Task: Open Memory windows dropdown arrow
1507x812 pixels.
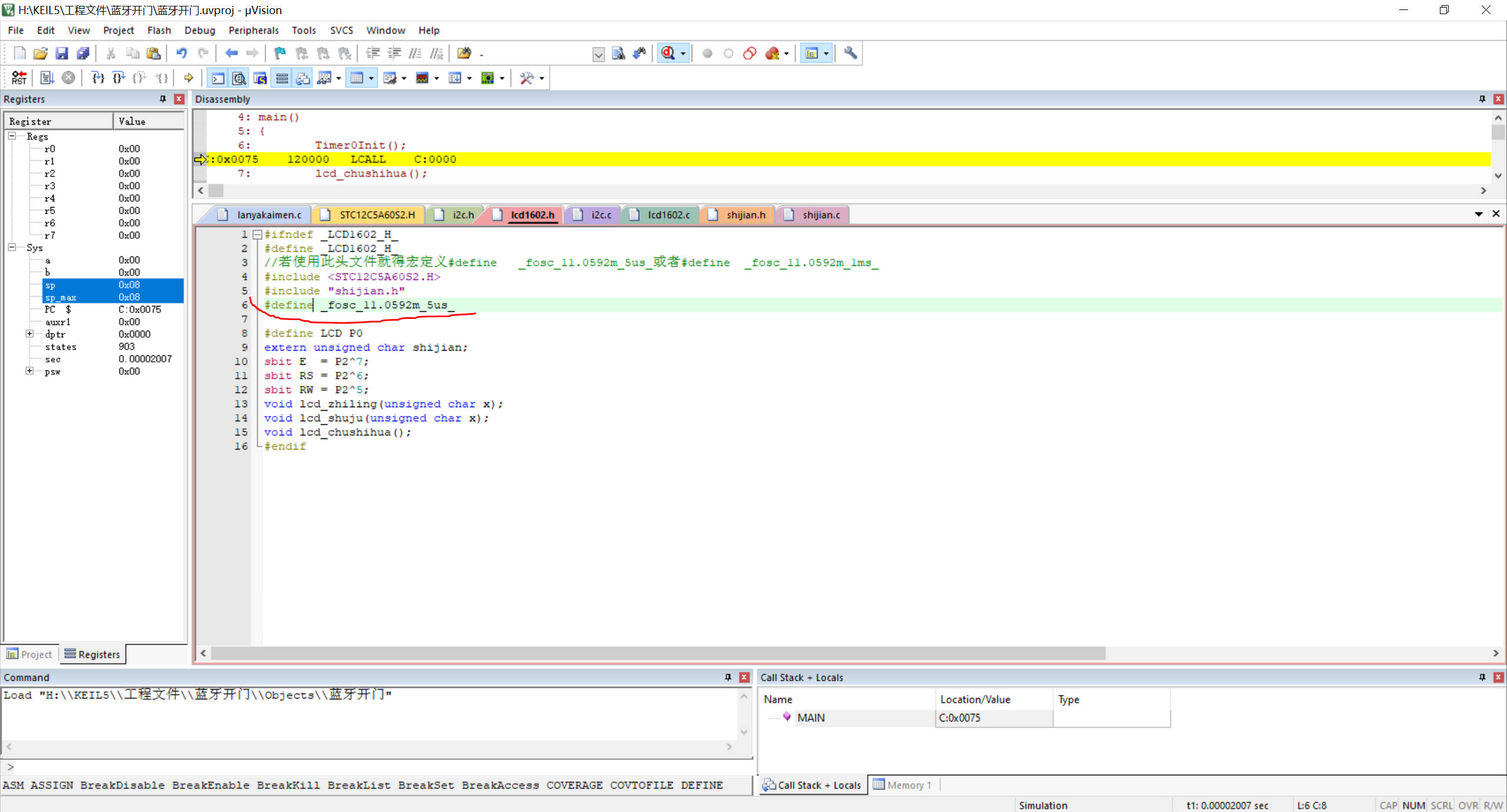Action: 371,78
